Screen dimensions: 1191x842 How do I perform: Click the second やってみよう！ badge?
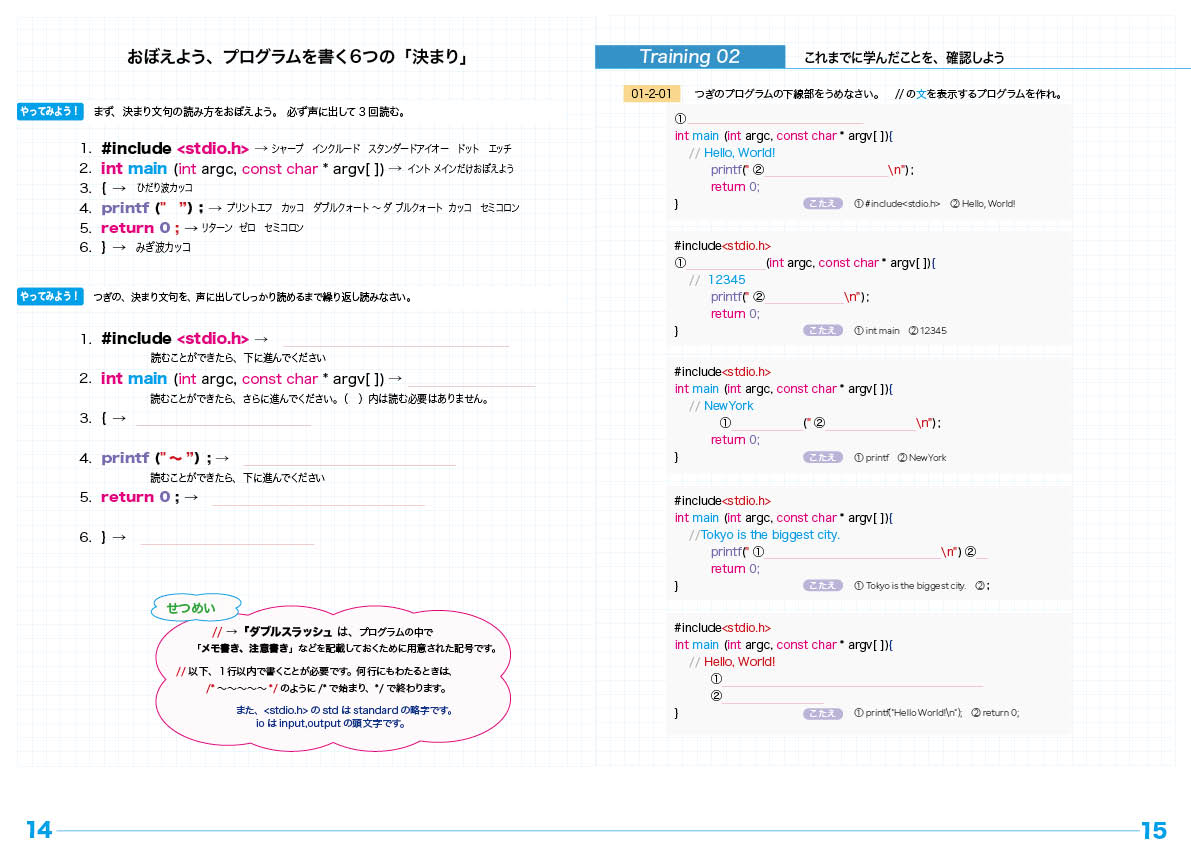pyautogui.click(x=50, y=296)
